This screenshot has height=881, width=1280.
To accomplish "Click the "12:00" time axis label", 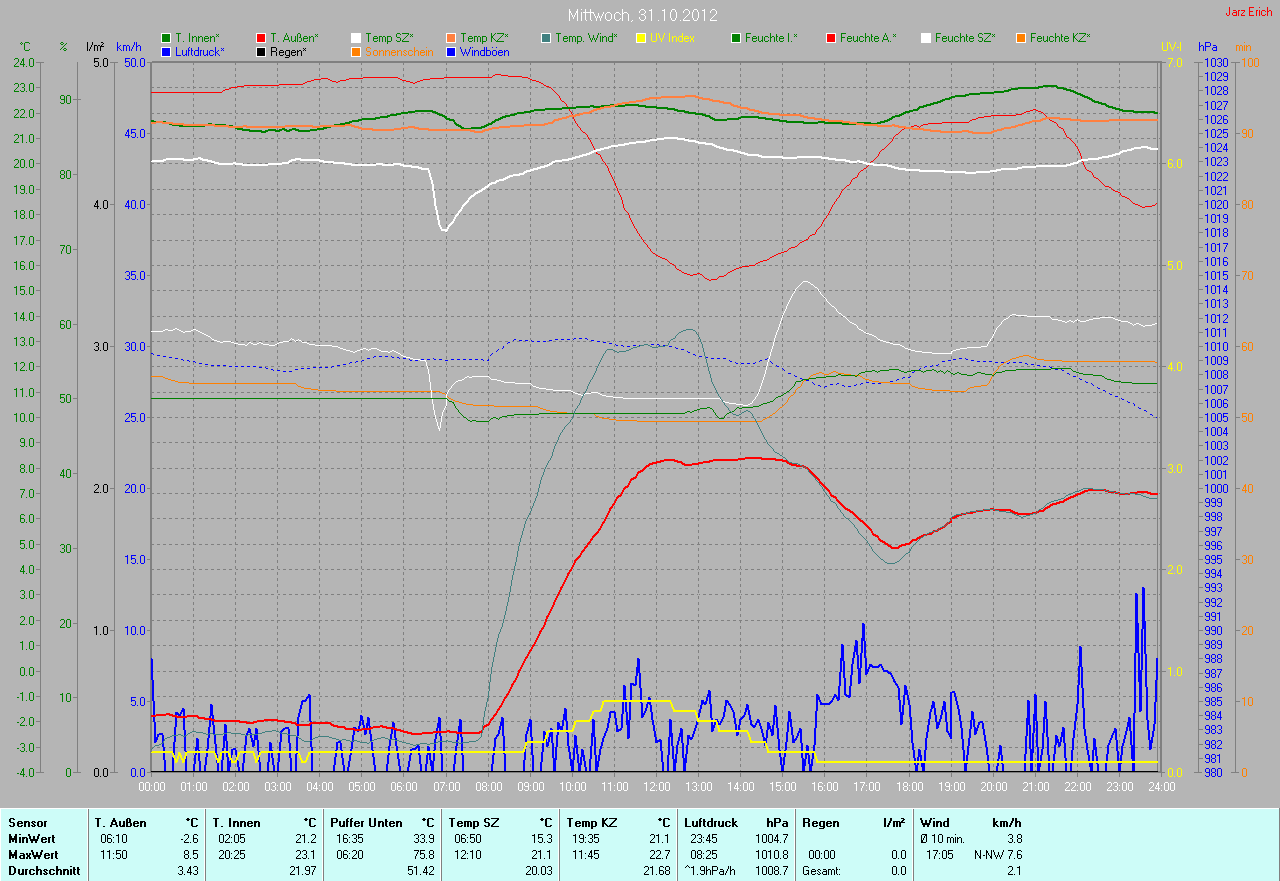I will (656, 787).
